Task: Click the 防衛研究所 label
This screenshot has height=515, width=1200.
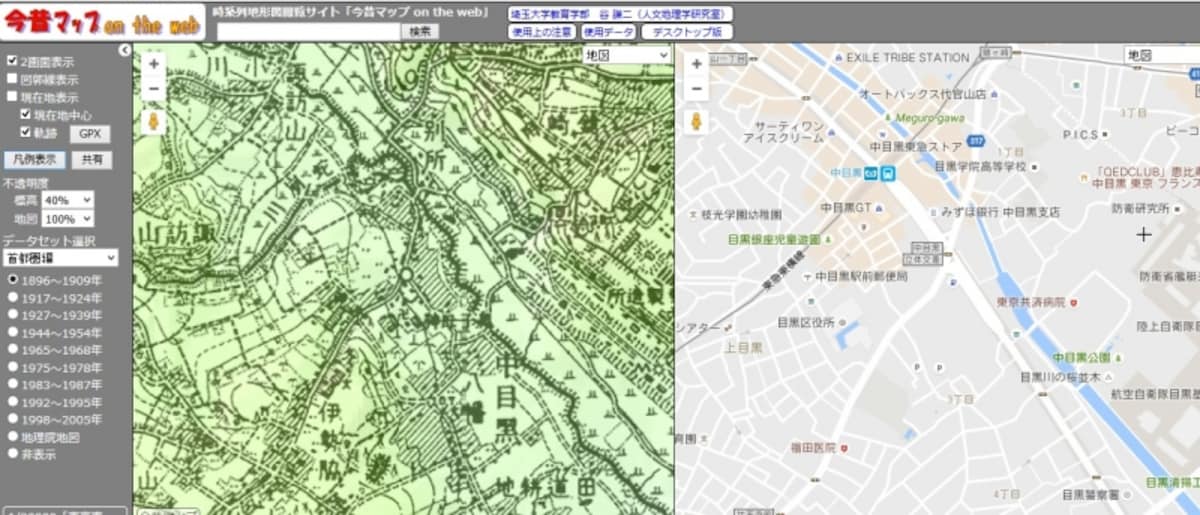Action: (1140, 208)
